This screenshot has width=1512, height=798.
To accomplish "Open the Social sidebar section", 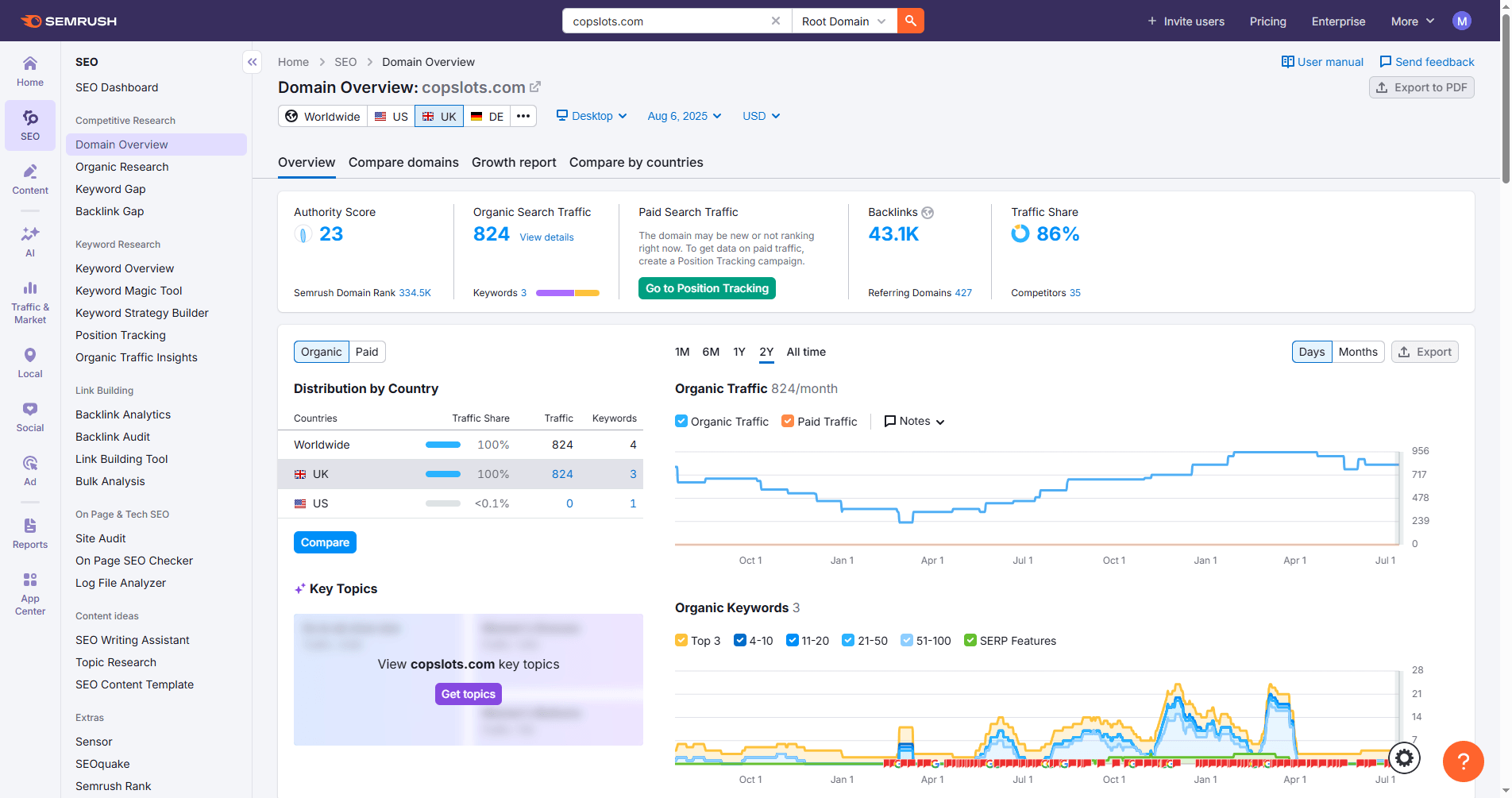I will click(x=30, y=417).
